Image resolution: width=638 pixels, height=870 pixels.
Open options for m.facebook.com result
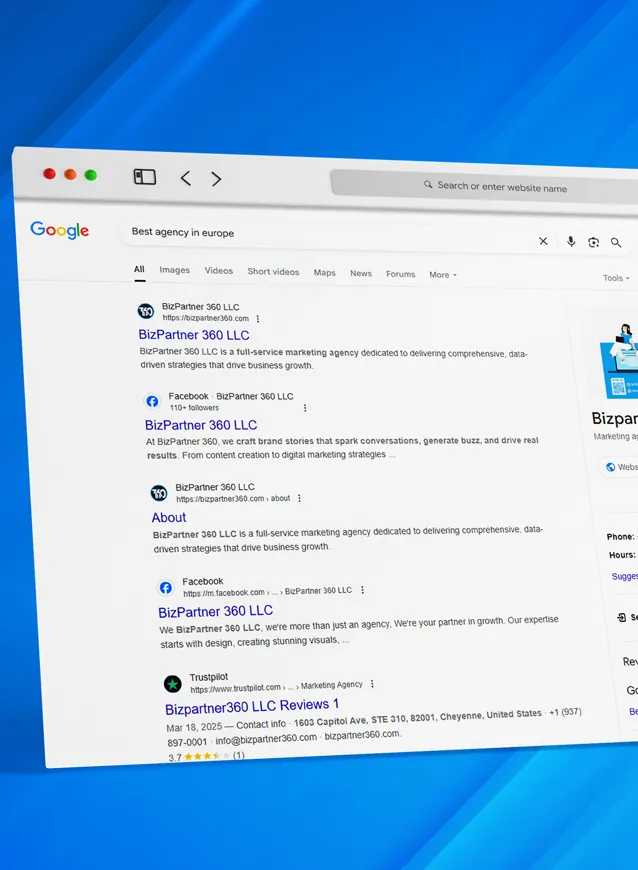pos(362,590)
